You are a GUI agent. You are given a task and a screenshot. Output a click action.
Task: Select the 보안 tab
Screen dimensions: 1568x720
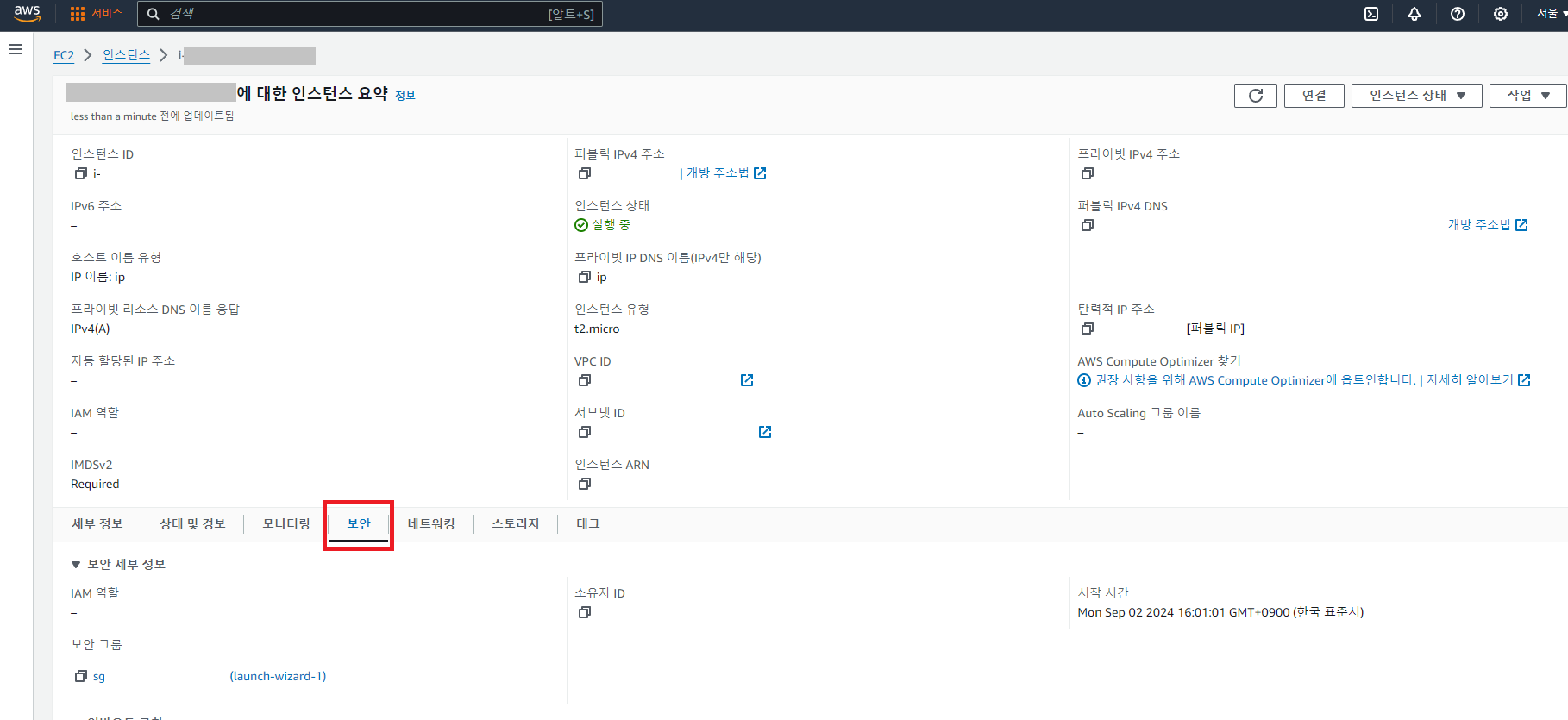click(359, 523)
